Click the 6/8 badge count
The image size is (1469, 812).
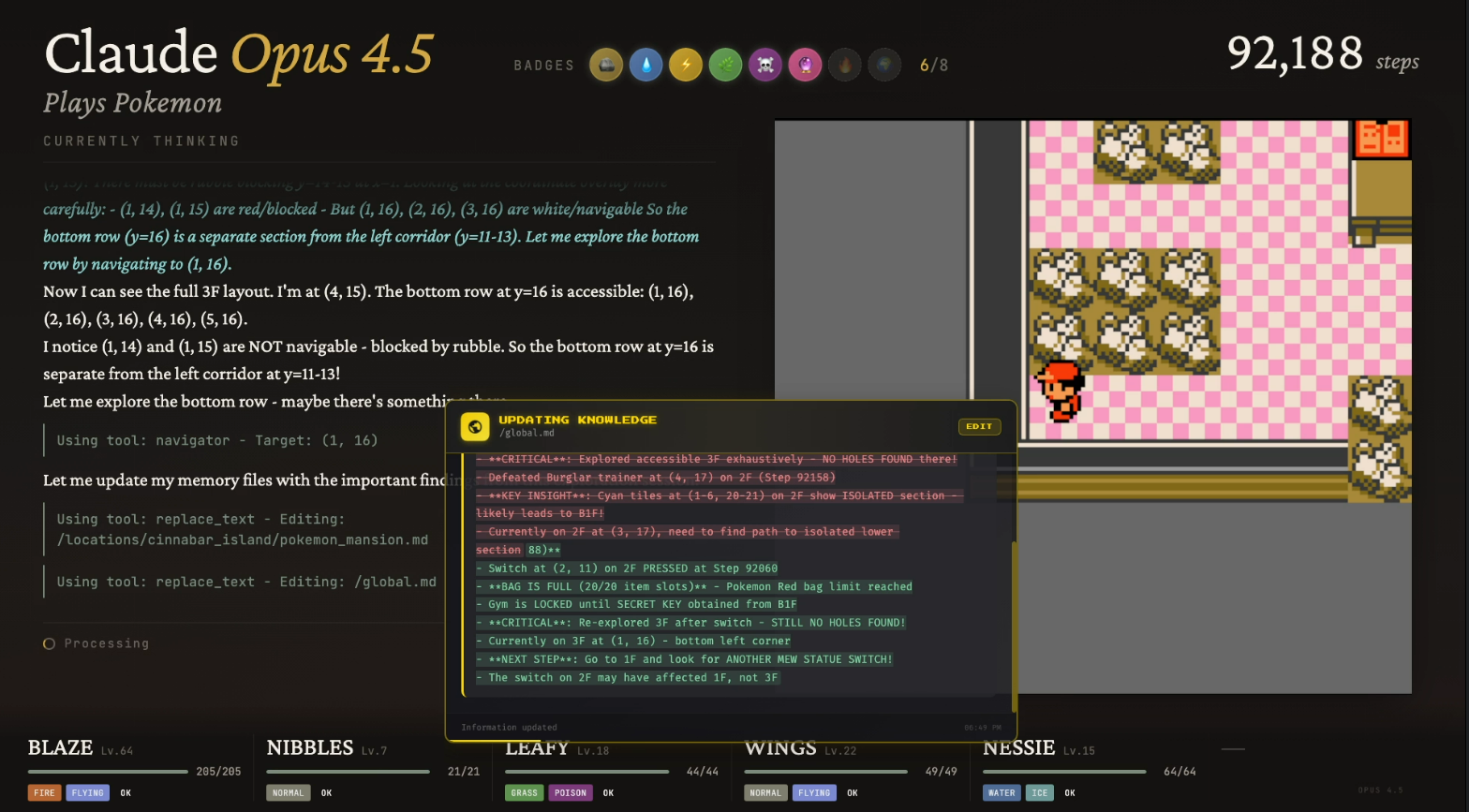tap(934, 65)
